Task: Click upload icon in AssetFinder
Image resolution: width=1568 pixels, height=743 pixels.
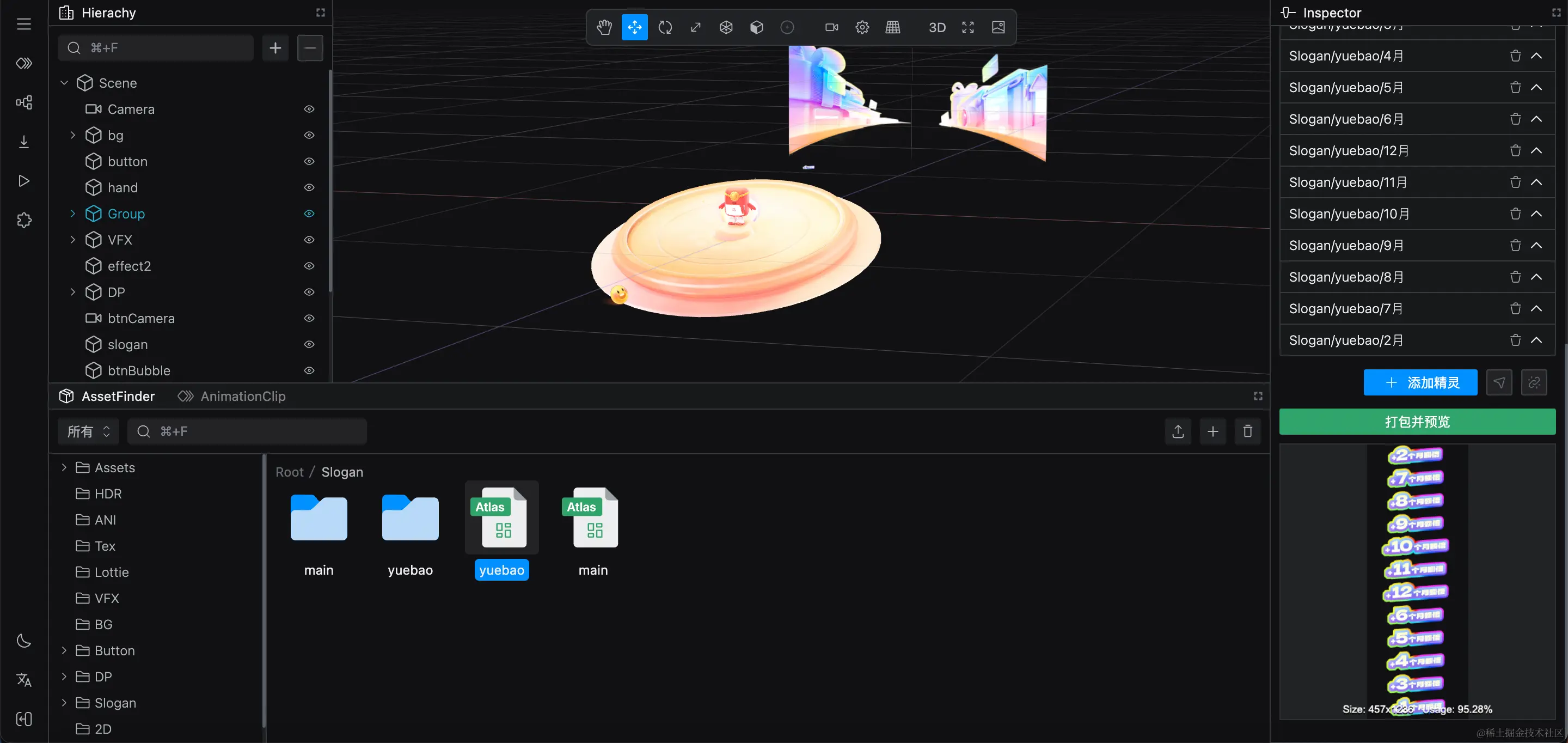Action: pos(1178,431)
